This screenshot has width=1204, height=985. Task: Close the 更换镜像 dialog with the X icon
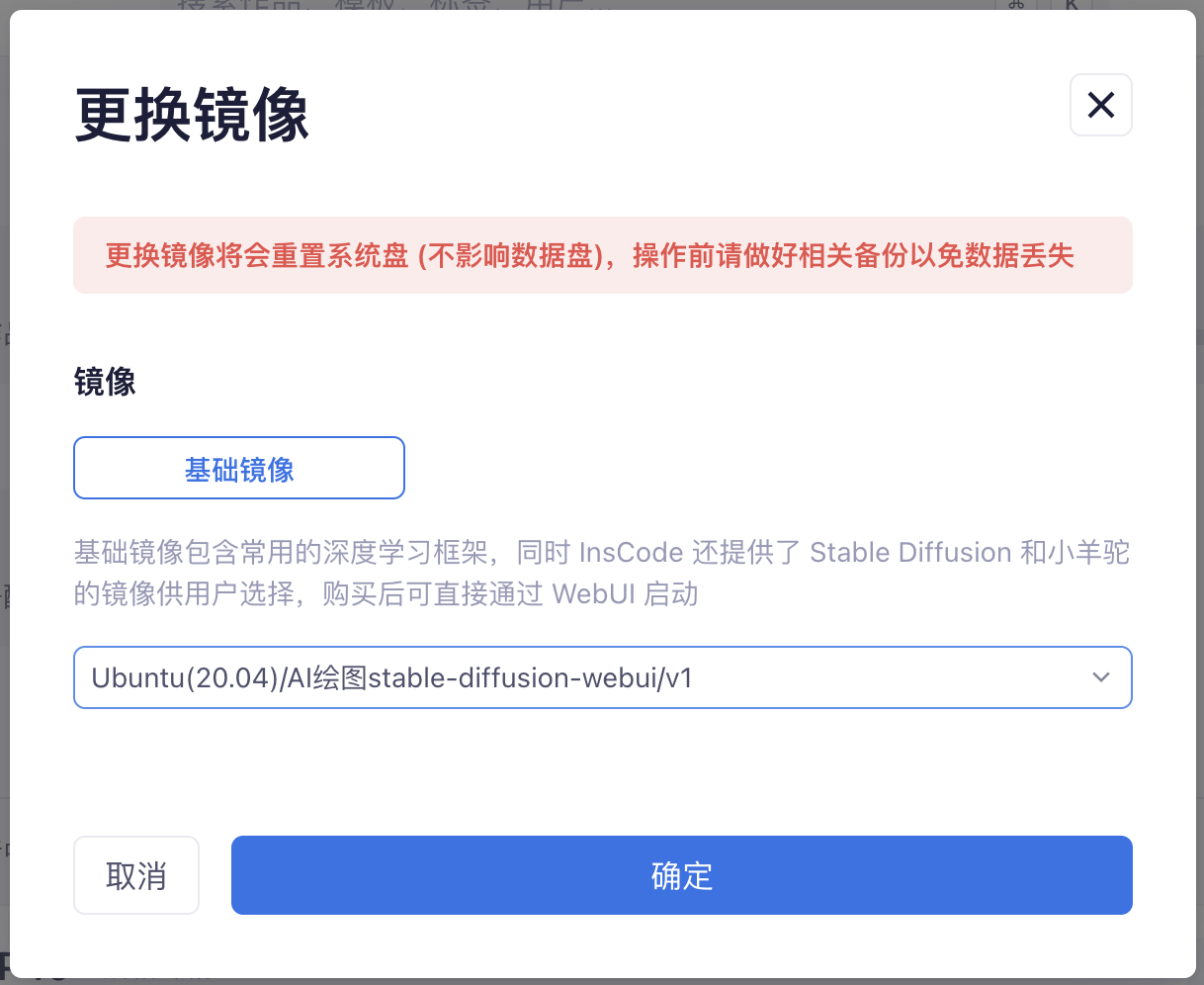click(x=1100, y=105)
